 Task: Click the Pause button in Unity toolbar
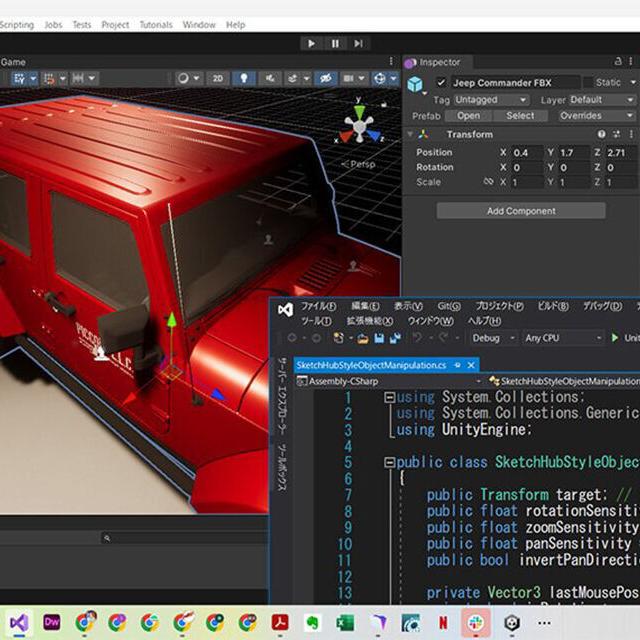(335, 43)
